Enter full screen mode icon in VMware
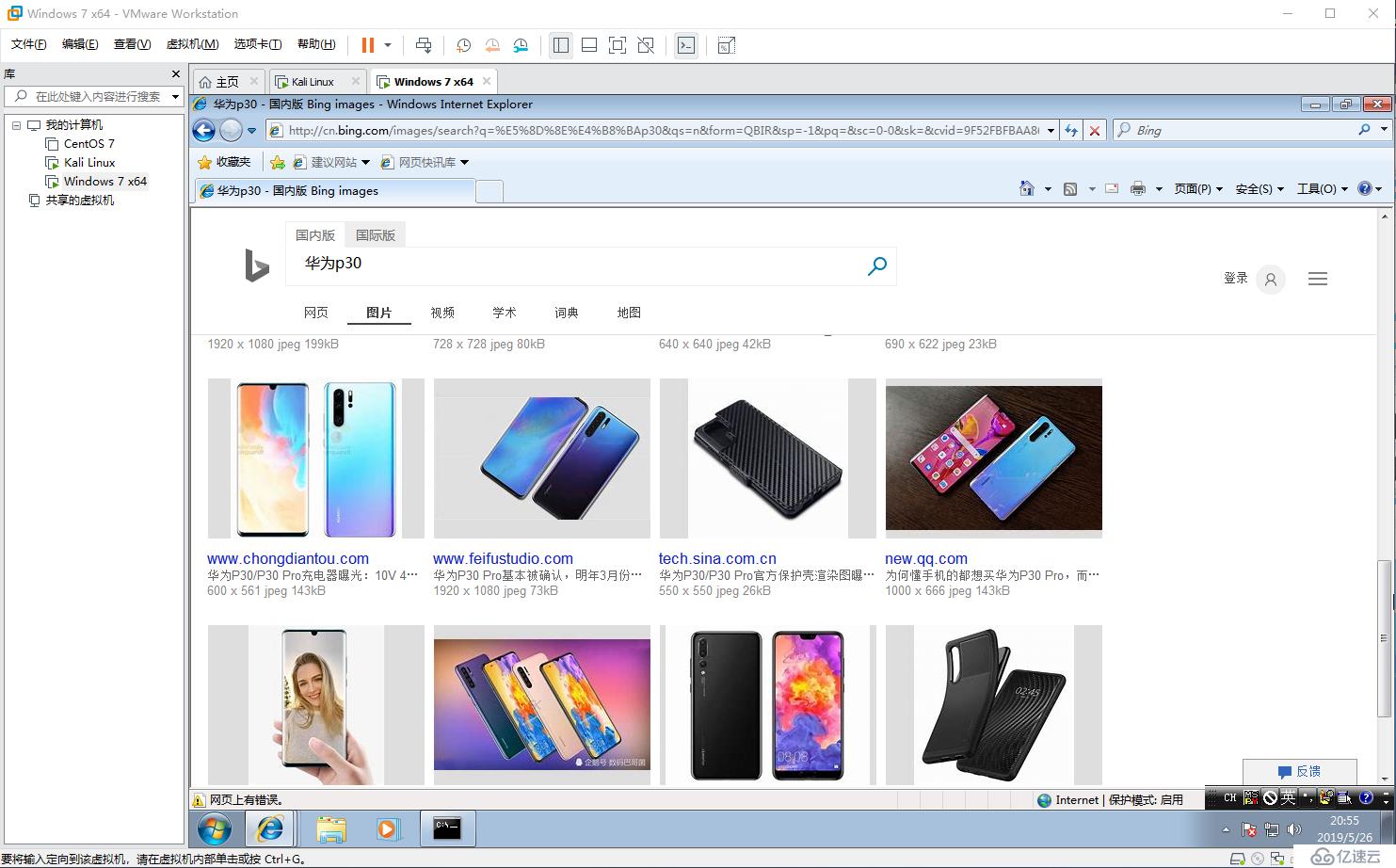Viewport: 1396px width, 868px height. tap(618, 45)
